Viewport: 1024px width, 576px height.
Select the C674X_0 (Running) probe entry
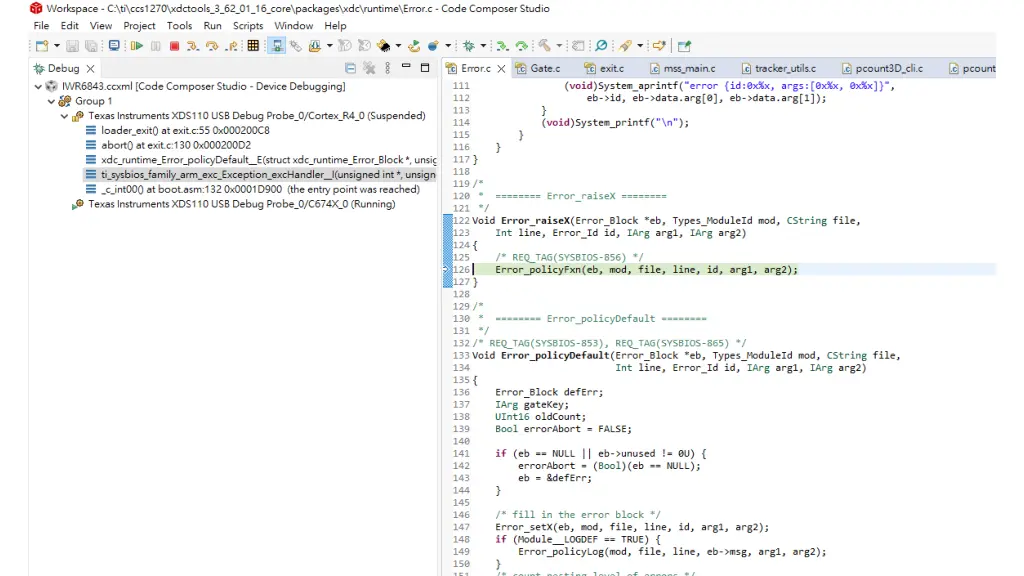[x=234, y=204]
